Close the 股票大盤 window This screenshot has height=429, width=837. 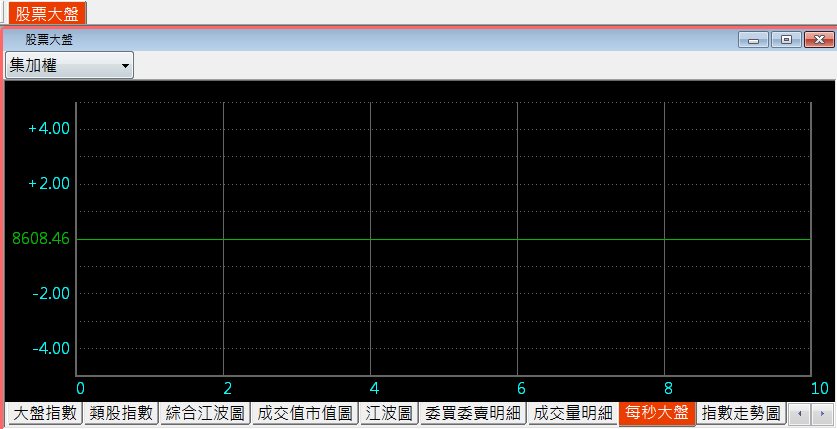tap(818, 40)
